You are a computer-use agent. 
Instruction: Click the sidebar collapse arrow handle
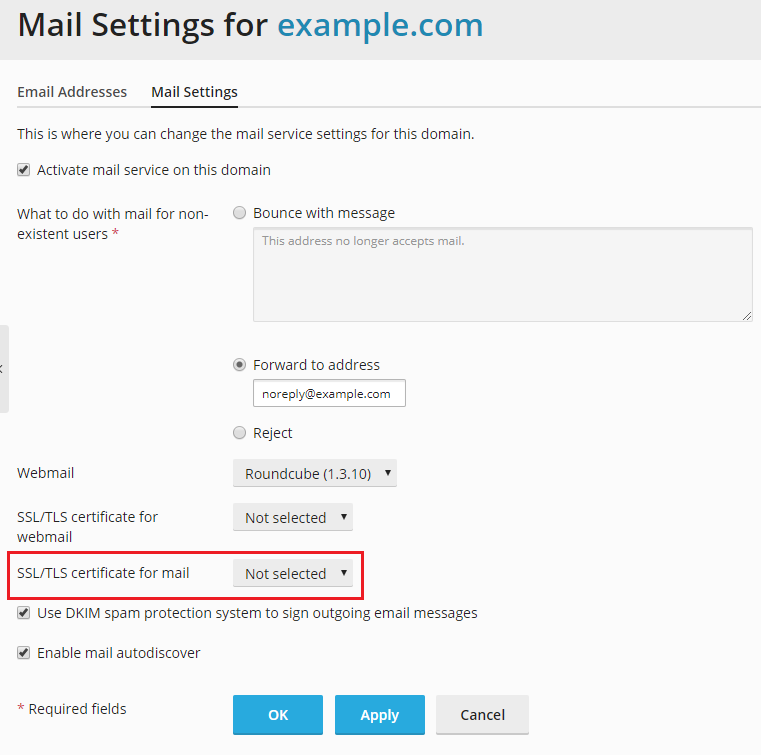[3, 368]
